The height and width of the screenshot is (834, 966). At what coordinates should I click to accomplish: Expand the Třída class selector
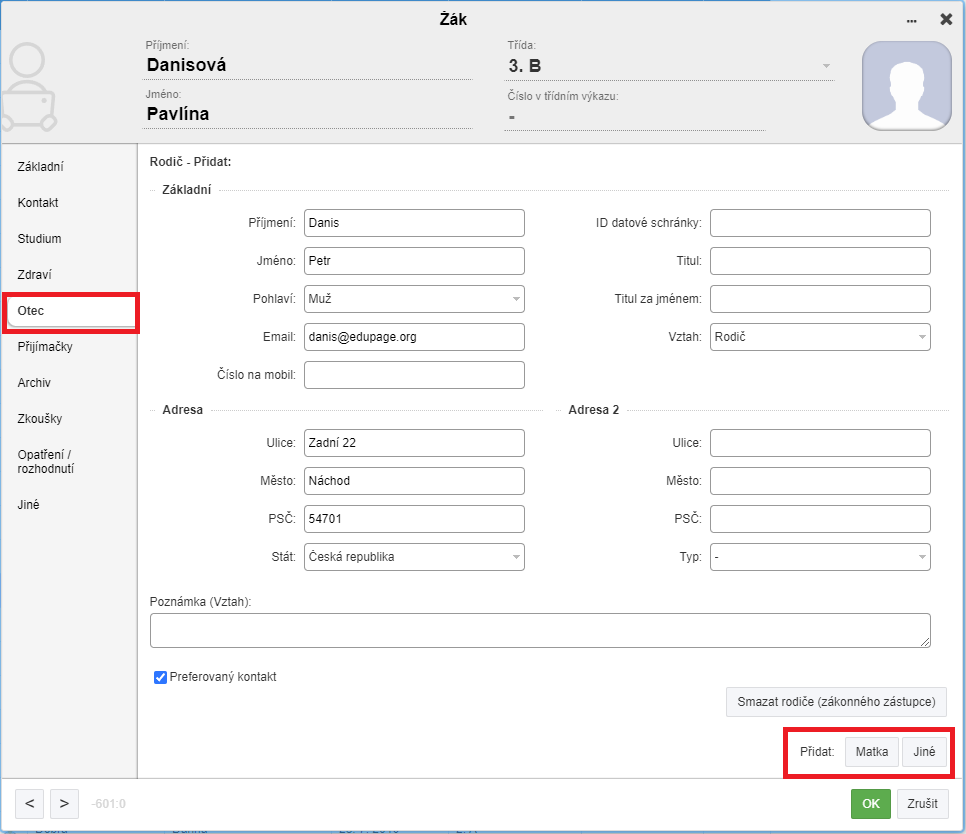tap(669, 66)
